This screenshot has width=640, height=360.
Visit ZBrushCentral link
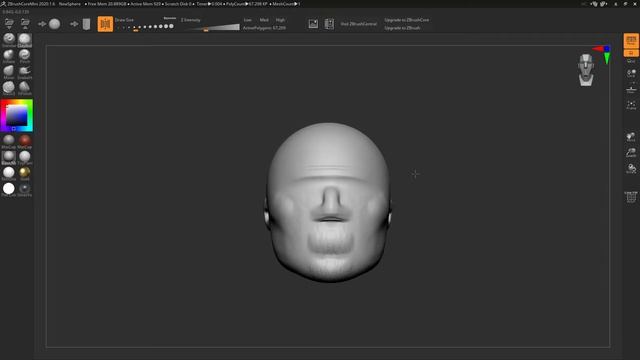359,24
